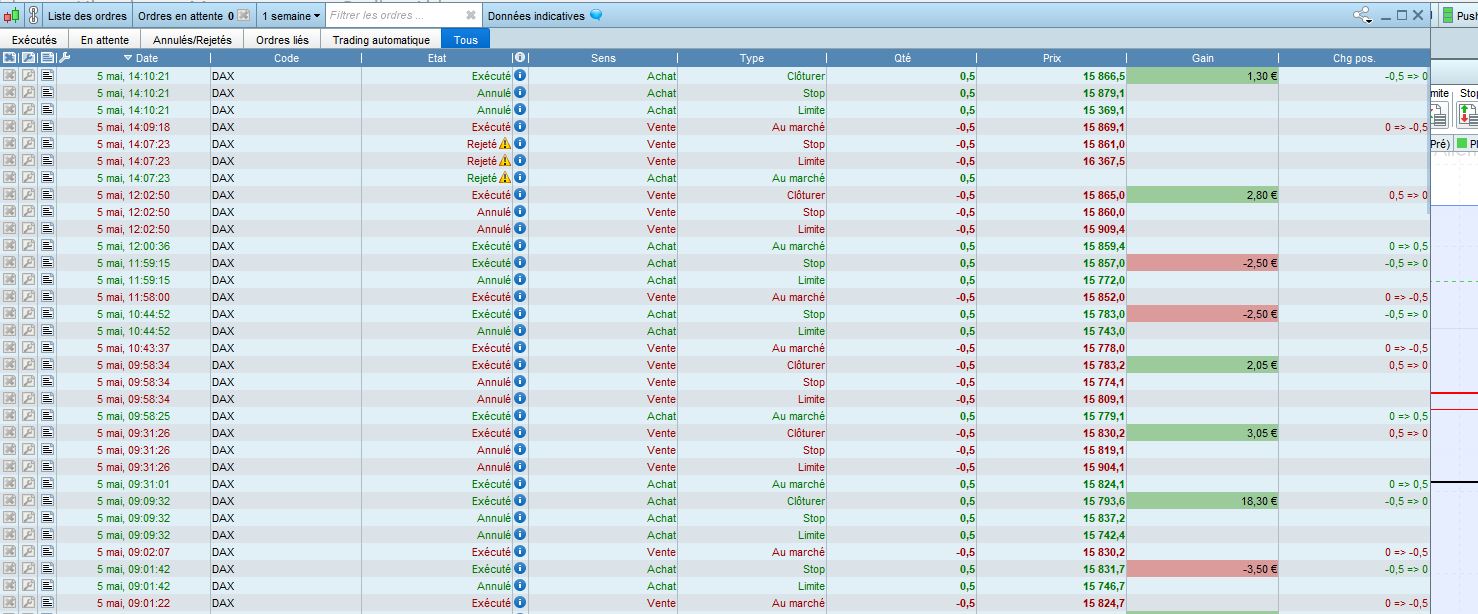Click the modify-order icon in the table header
Image resolution: width=1478 pixels, height=614 pixels.
pyautogui.click(x=28, y=58)
